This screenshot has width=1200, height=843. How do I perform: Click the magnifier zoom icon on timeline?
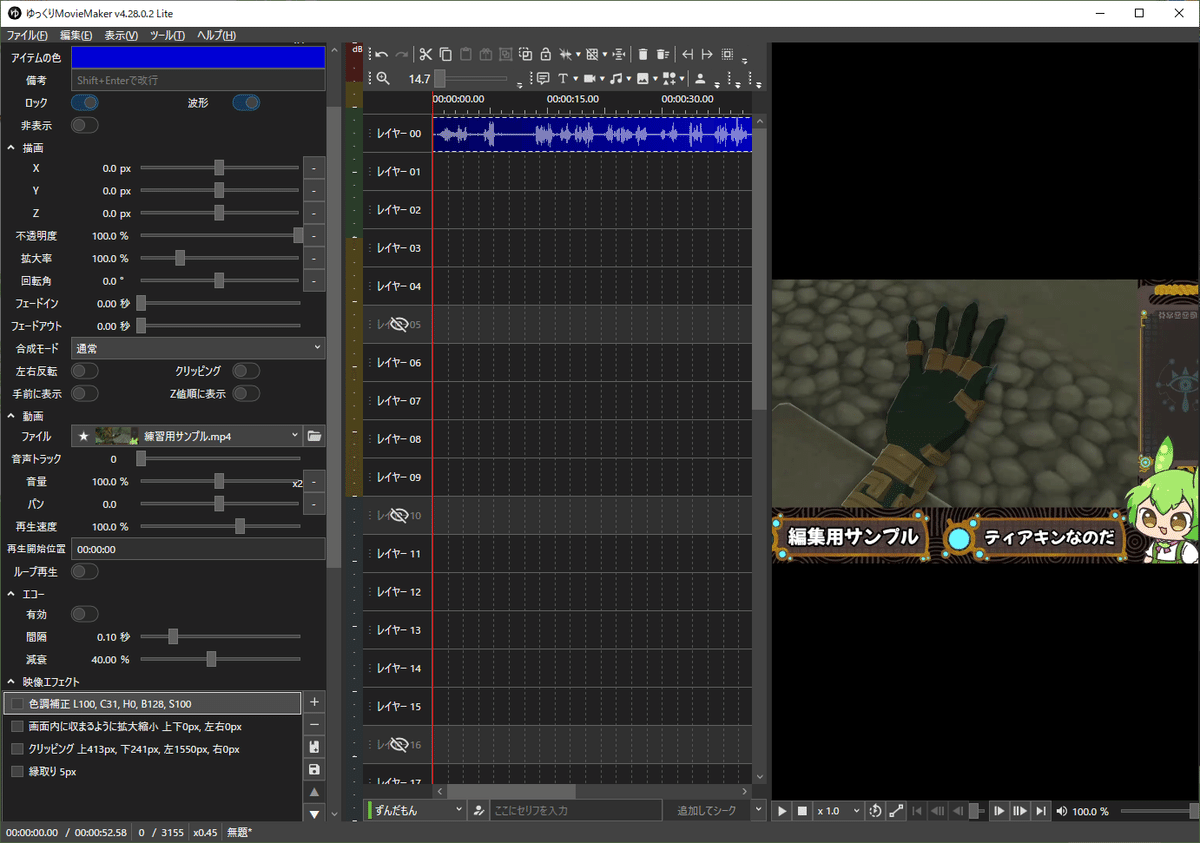point(382,78)
